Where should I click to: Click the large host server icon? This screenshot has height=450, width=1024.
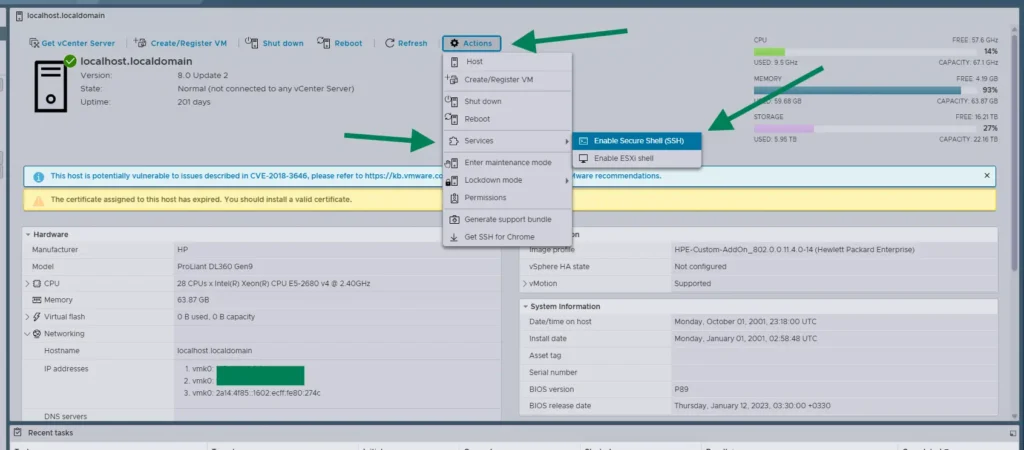(x=51, y=88)
